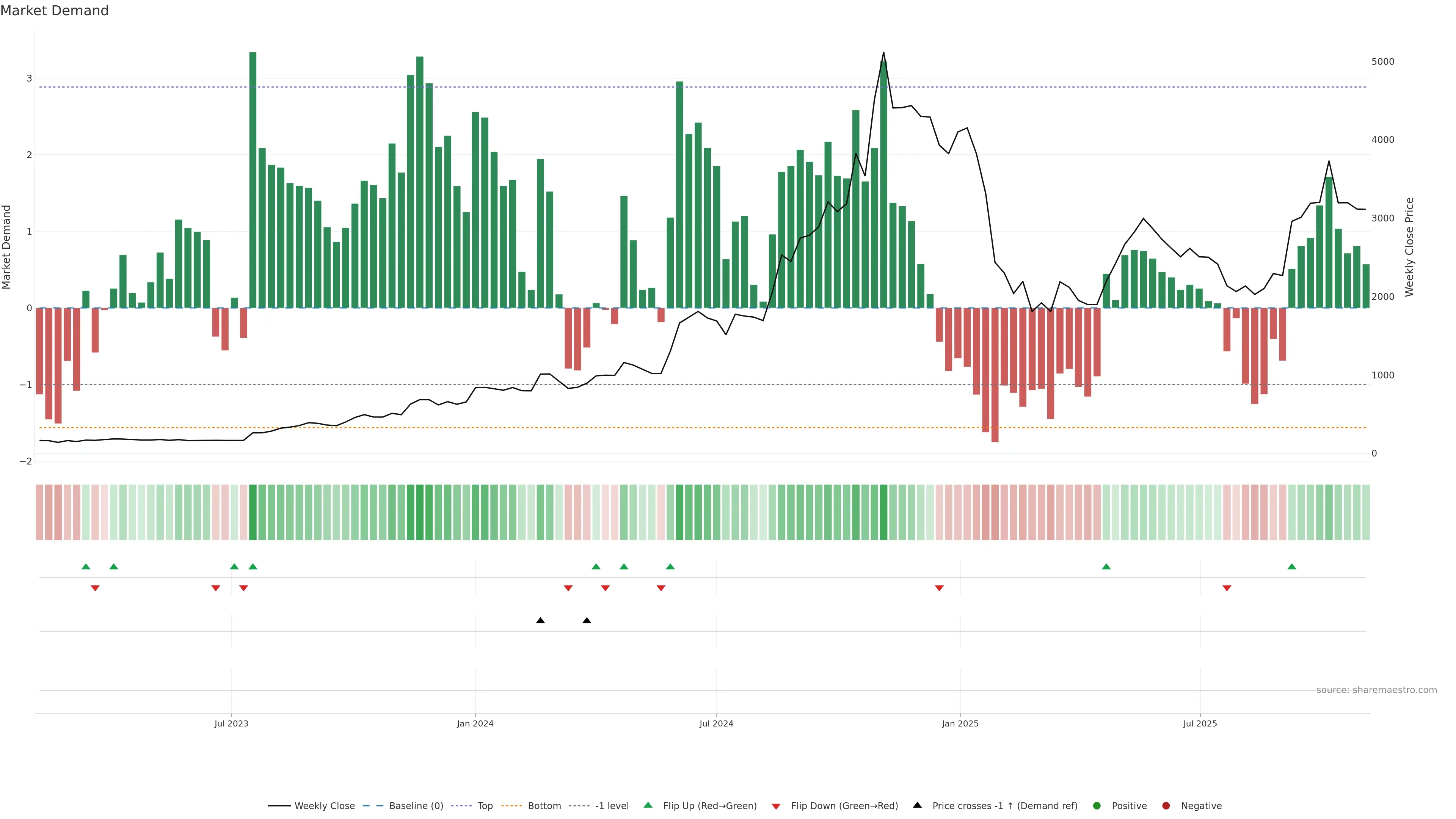Click the first black price-cross triangle marker
This screenshot has height=819, width=1456.
tap(540, 621)
